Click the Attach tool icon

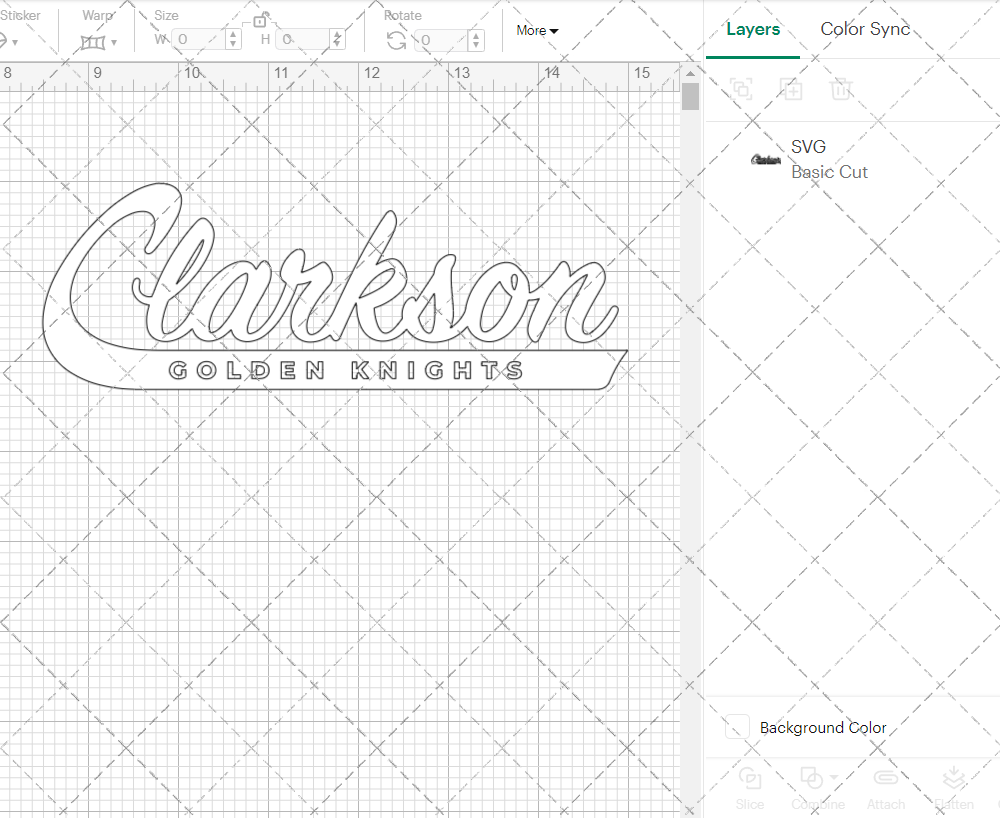click(x=886, y=778)
